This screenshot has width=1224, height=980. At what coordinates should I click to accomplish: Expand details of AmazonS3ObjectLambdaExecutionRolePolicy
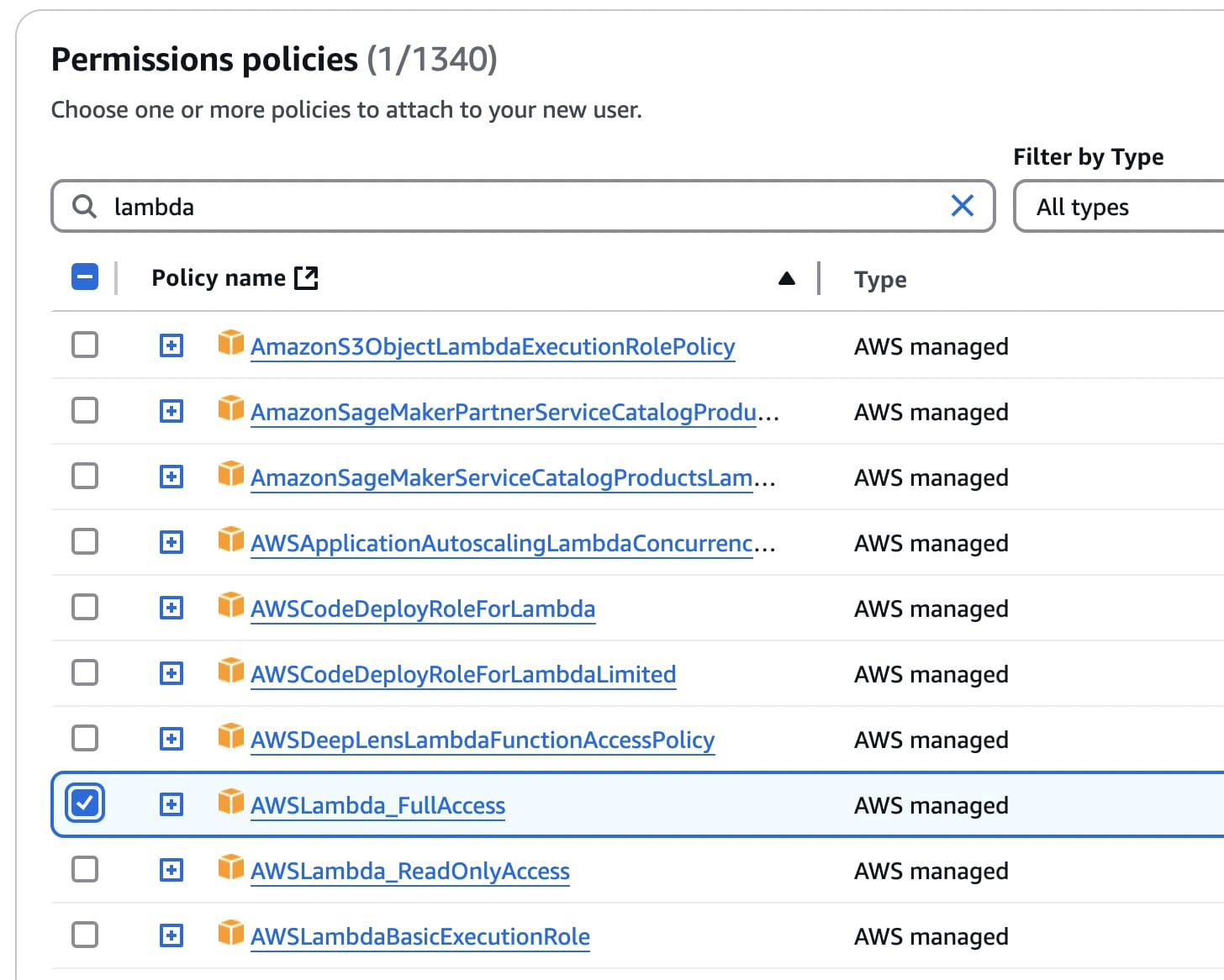(x=171, y=345)
